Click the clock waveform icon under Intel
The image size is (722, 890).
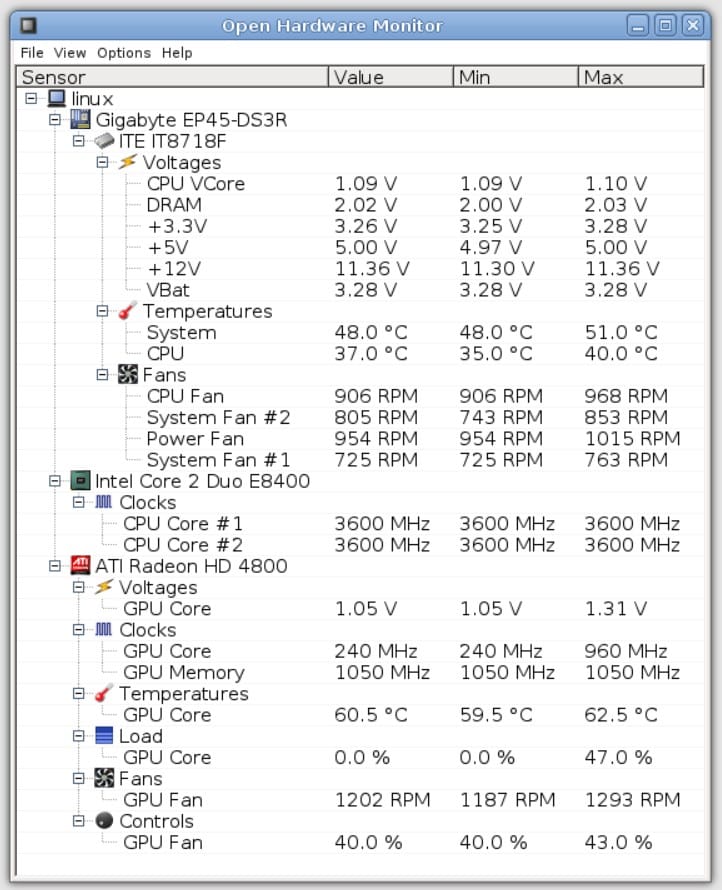point(104,502)
